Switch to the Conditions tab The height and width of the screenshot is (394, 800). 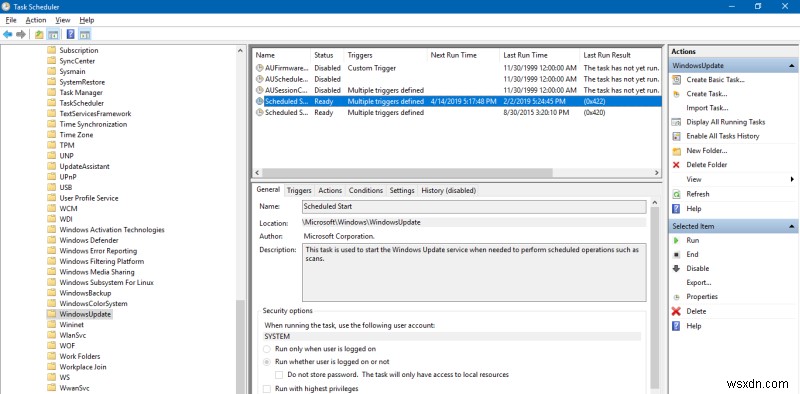(x=366, y=190)
